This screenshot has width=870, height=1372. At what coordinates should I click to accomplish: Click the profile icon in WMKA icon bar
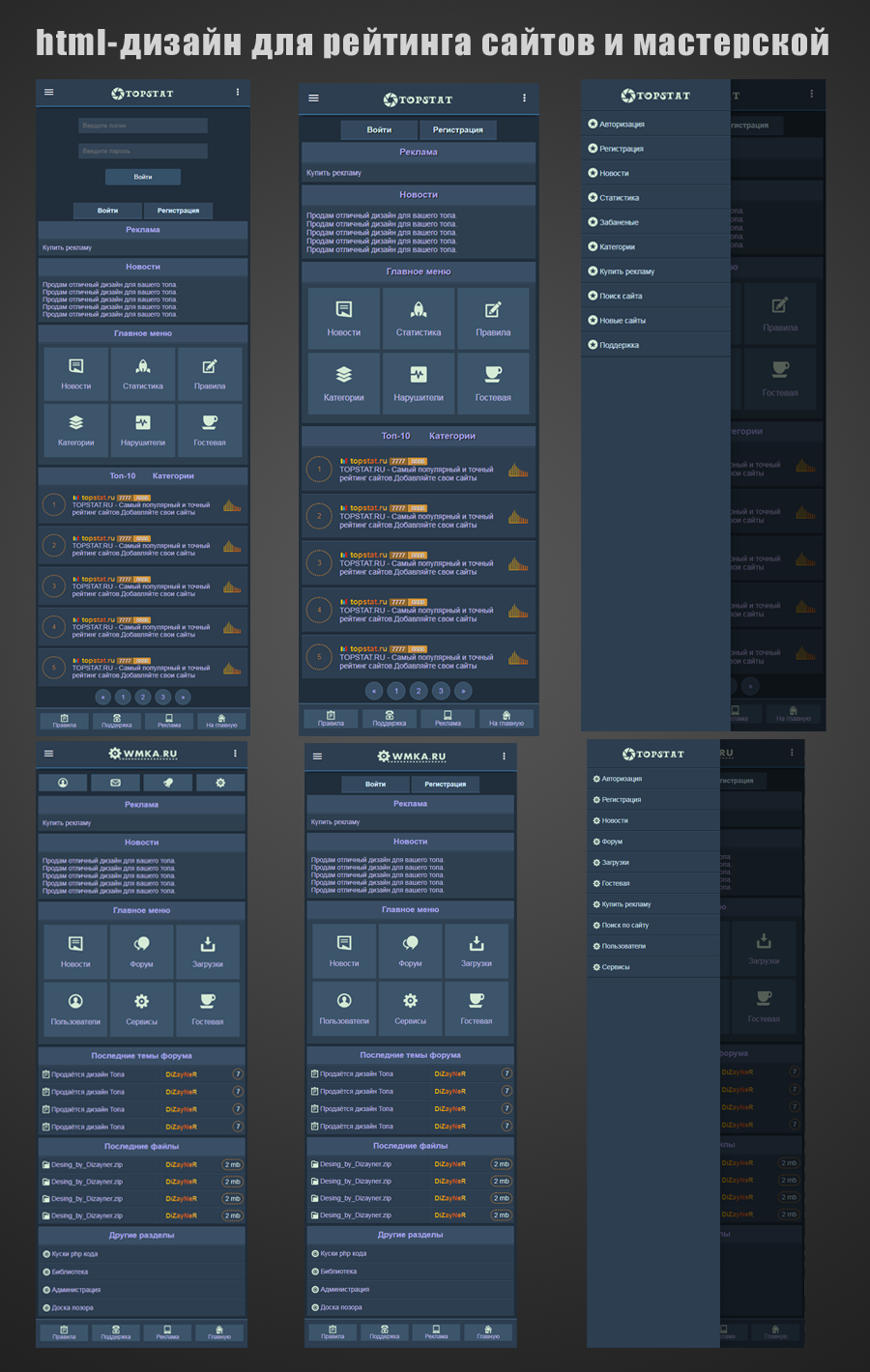(63, 783)
